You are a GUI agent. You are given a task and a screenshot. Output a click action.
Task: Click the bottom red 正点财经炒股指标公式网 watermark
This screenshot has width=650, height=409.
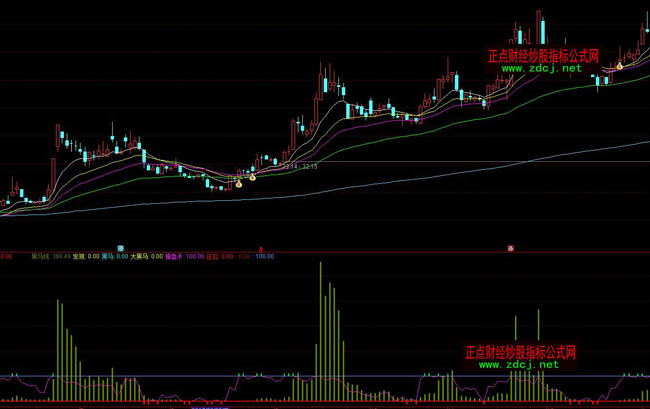(x=521, y=352)
